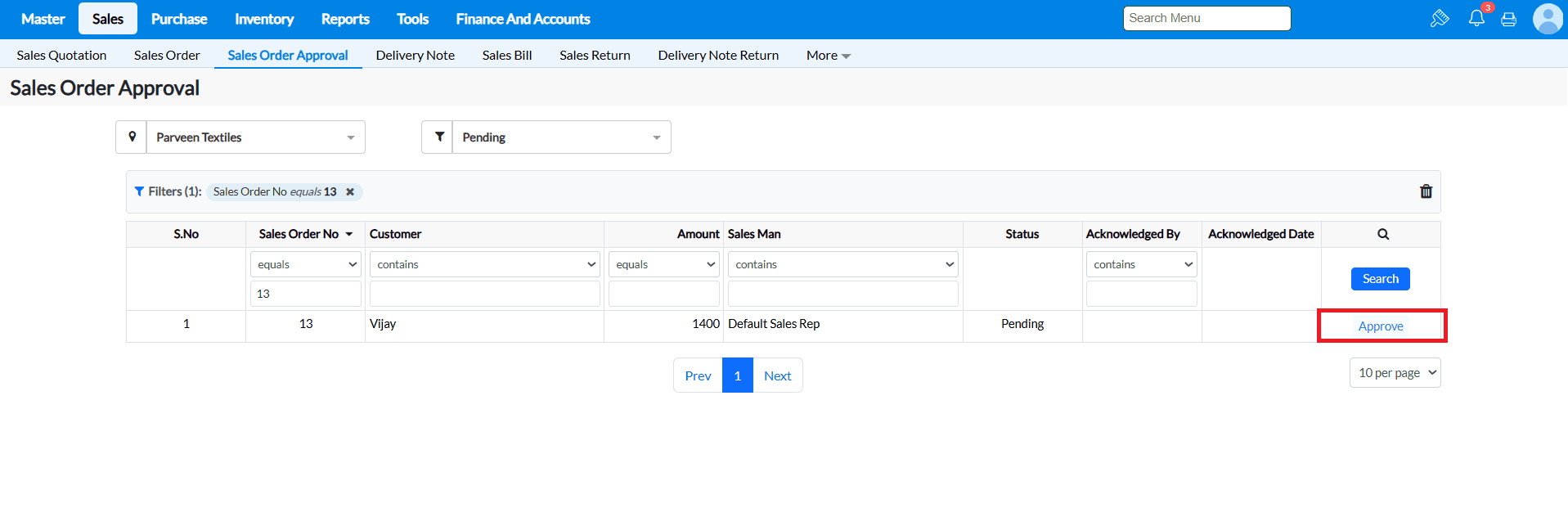
Task: Expand the 10 per page dropdown
Action: (x=1395, y=373)
